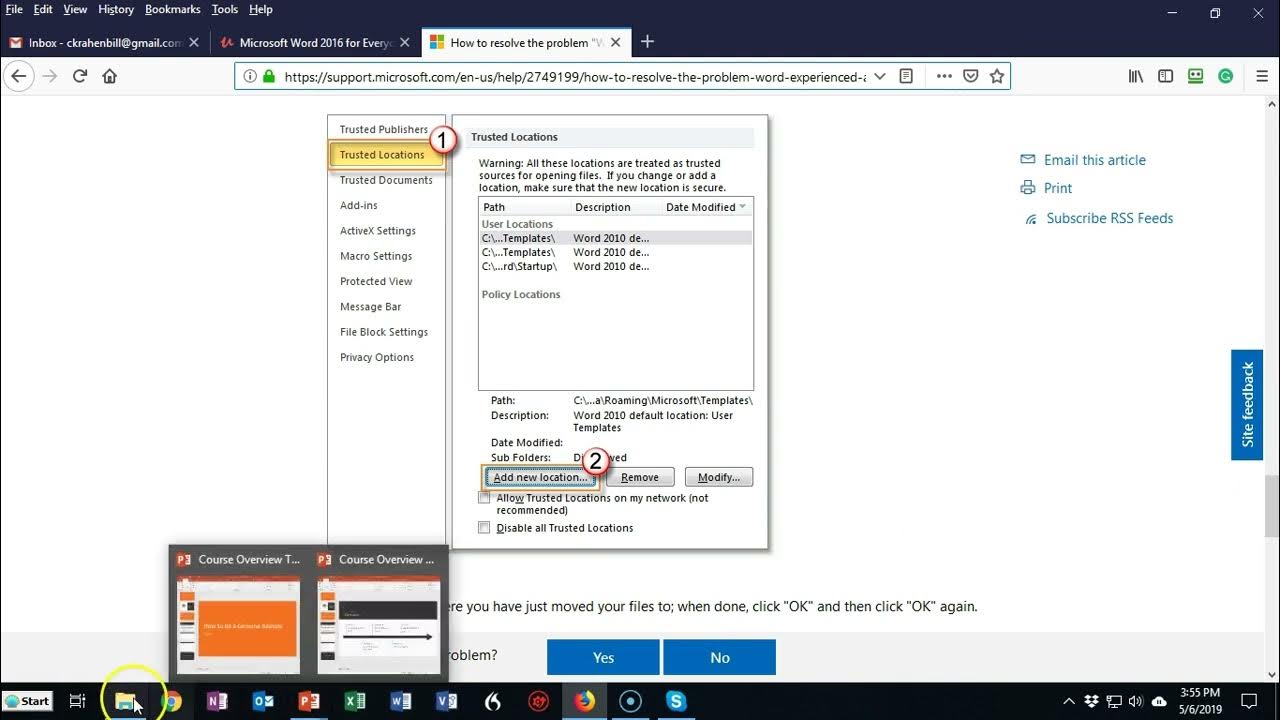The width and height of the screenshot is (1280, 720).
Task: Show site information via the info icon
Action: (x=250, y=76)
